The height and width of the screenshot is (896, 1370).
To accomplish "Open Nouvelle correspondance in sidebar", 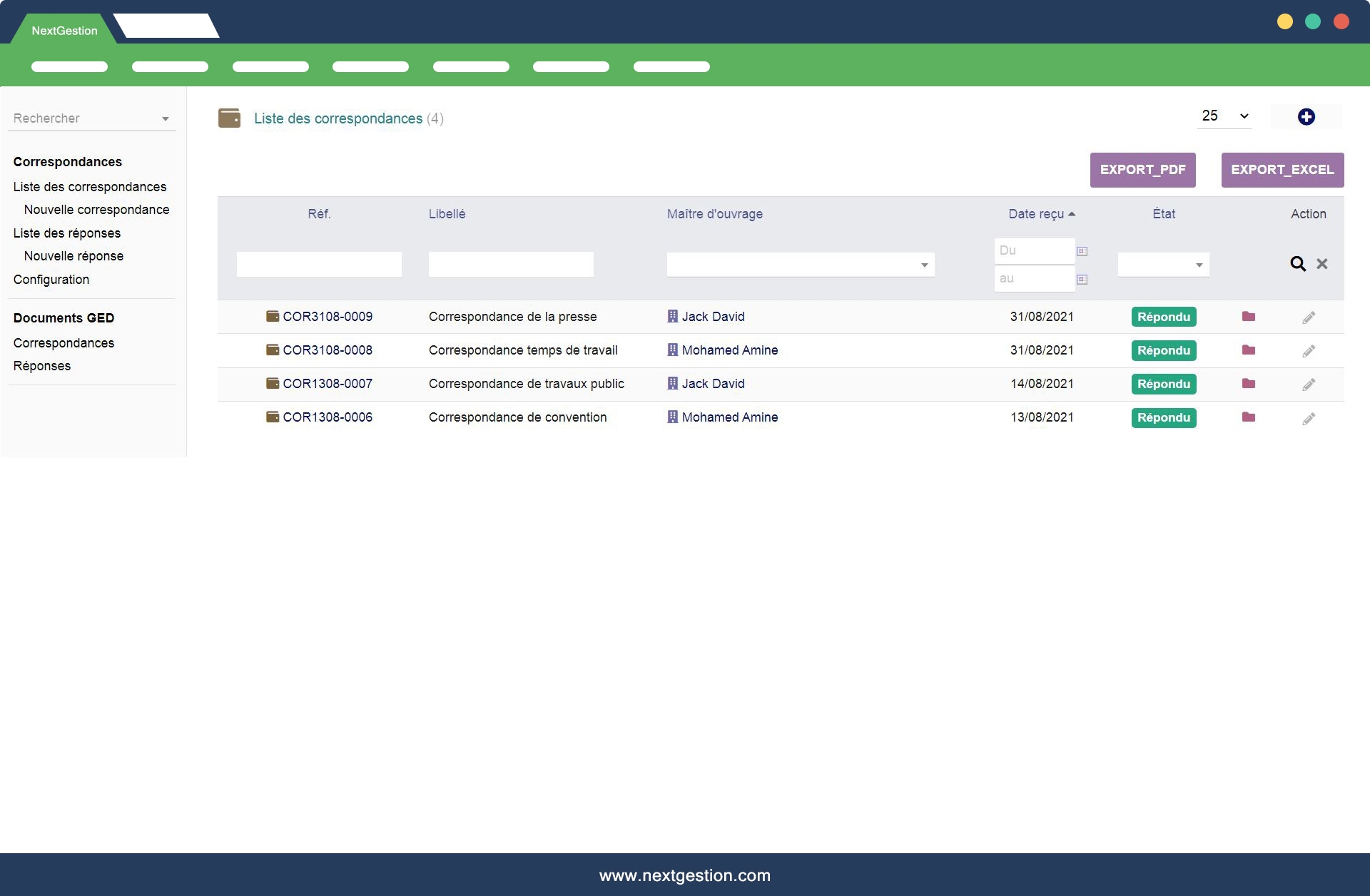I will click(x=96, y=210).
